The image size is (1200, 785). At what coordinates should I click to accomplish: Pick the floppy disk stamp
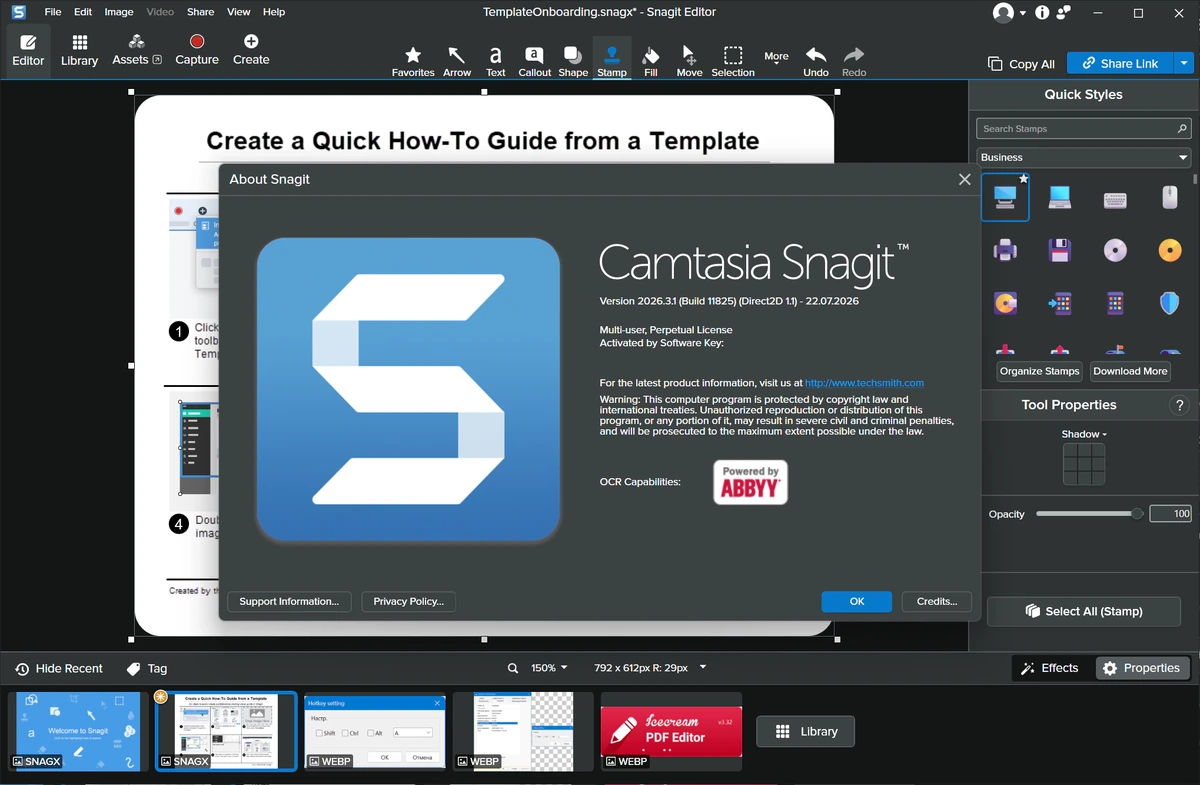pos(1060,250)
